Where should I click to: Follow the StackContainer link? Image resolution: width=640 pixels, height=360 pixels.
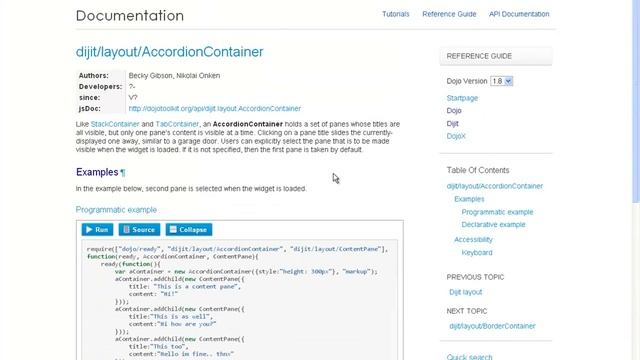[115, 124]
